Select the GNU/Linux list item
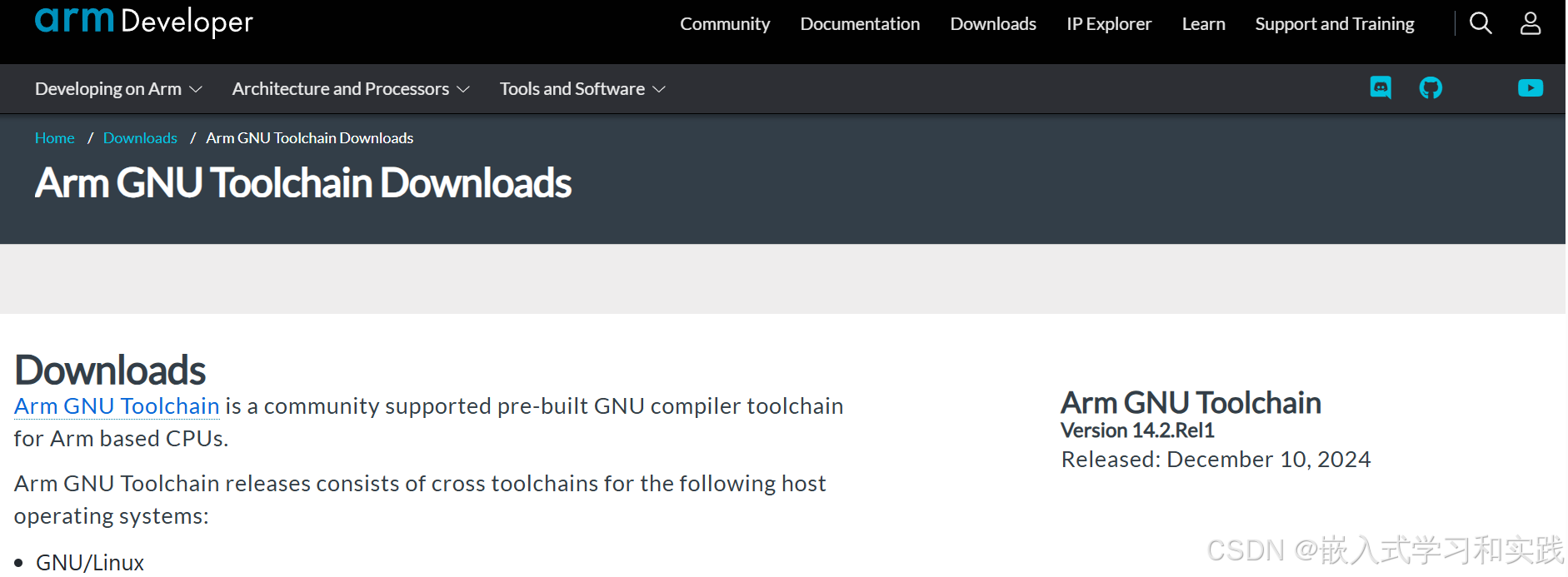The image size is (1568, 577). pyautogui.click(x=90, y=563)
